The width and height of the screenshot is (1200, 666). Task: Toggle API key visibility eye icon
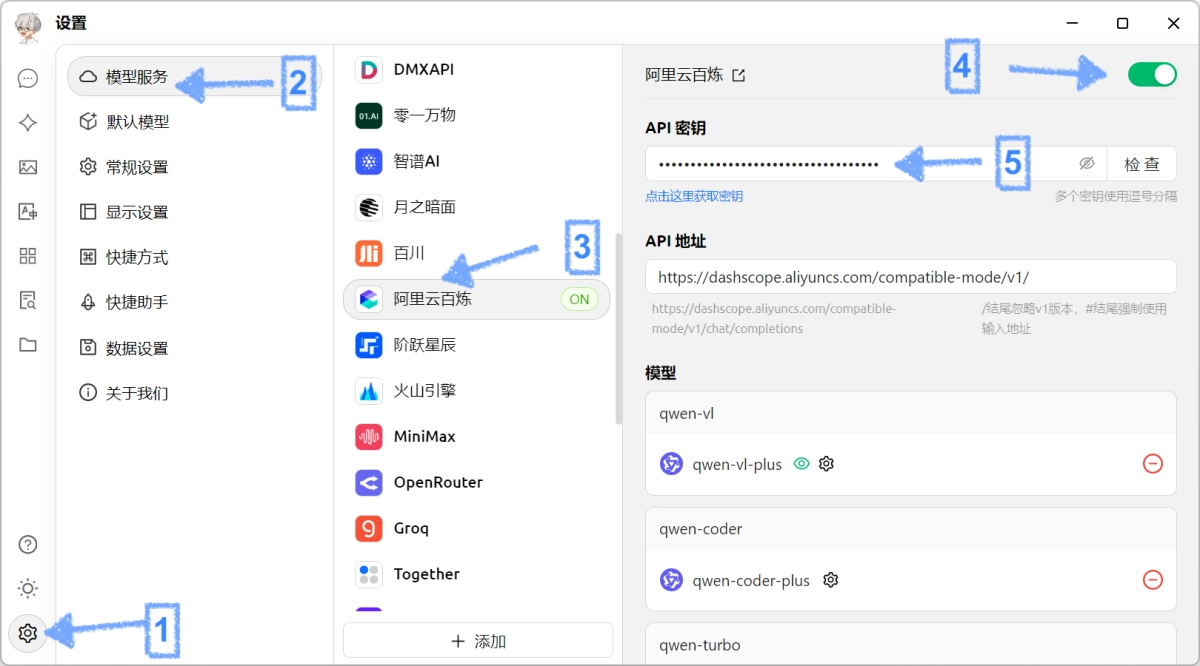pyautogui.click(x=1087, y=164)
